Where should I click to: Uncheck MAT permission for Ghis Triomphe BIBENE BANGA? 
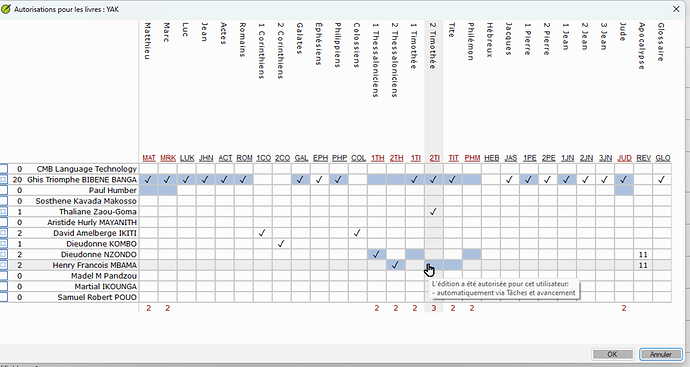(x=149, y=180)
